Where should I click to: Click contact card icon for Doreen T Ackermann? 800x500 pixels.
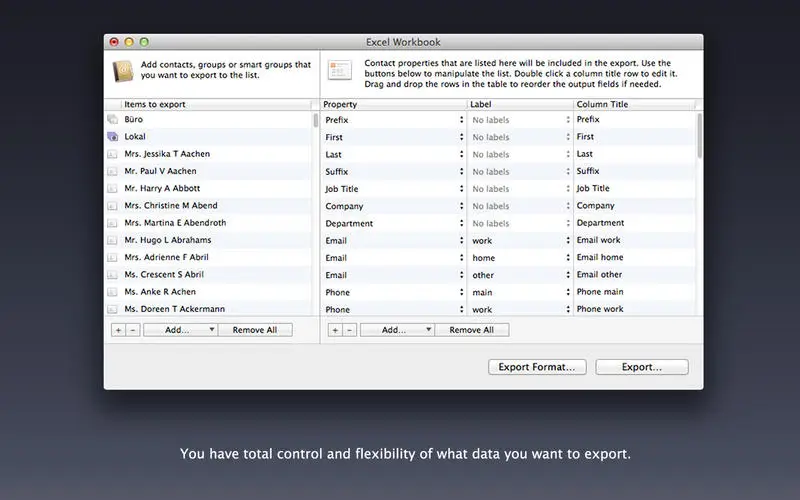pos(112,309)
